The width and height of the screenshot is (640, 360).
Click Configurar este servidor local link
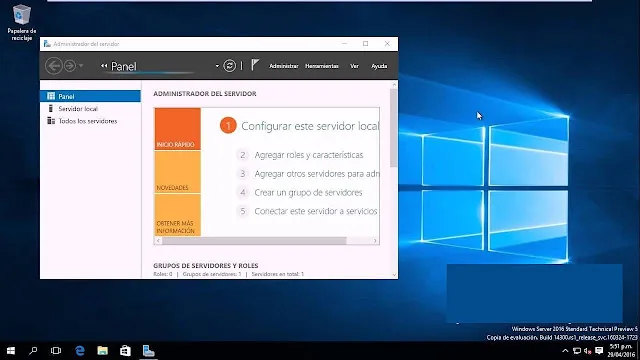(310, 126)
